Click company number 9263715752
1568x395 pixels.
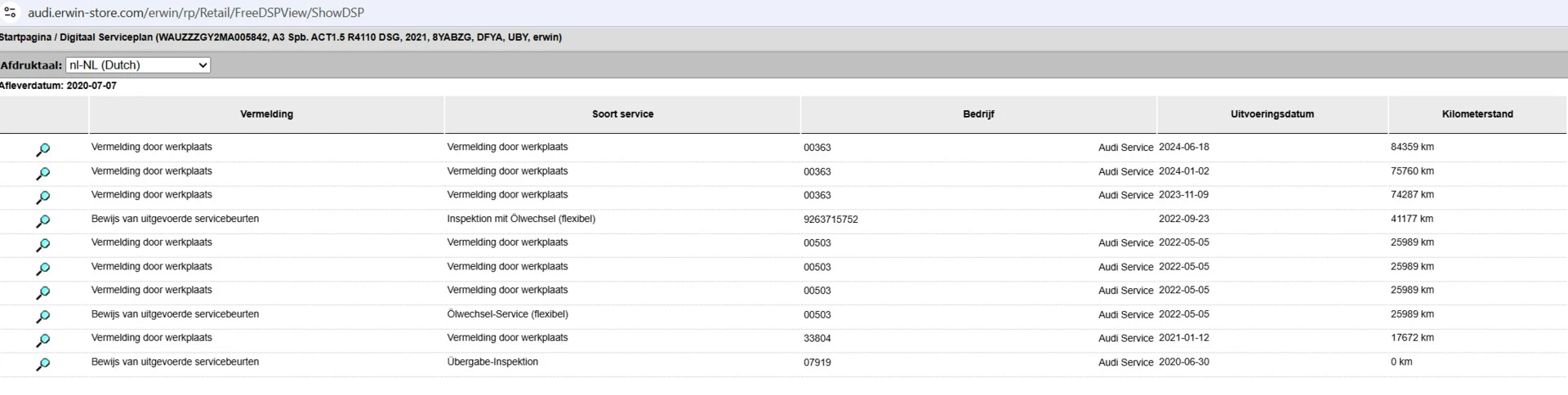coord(831,220)
